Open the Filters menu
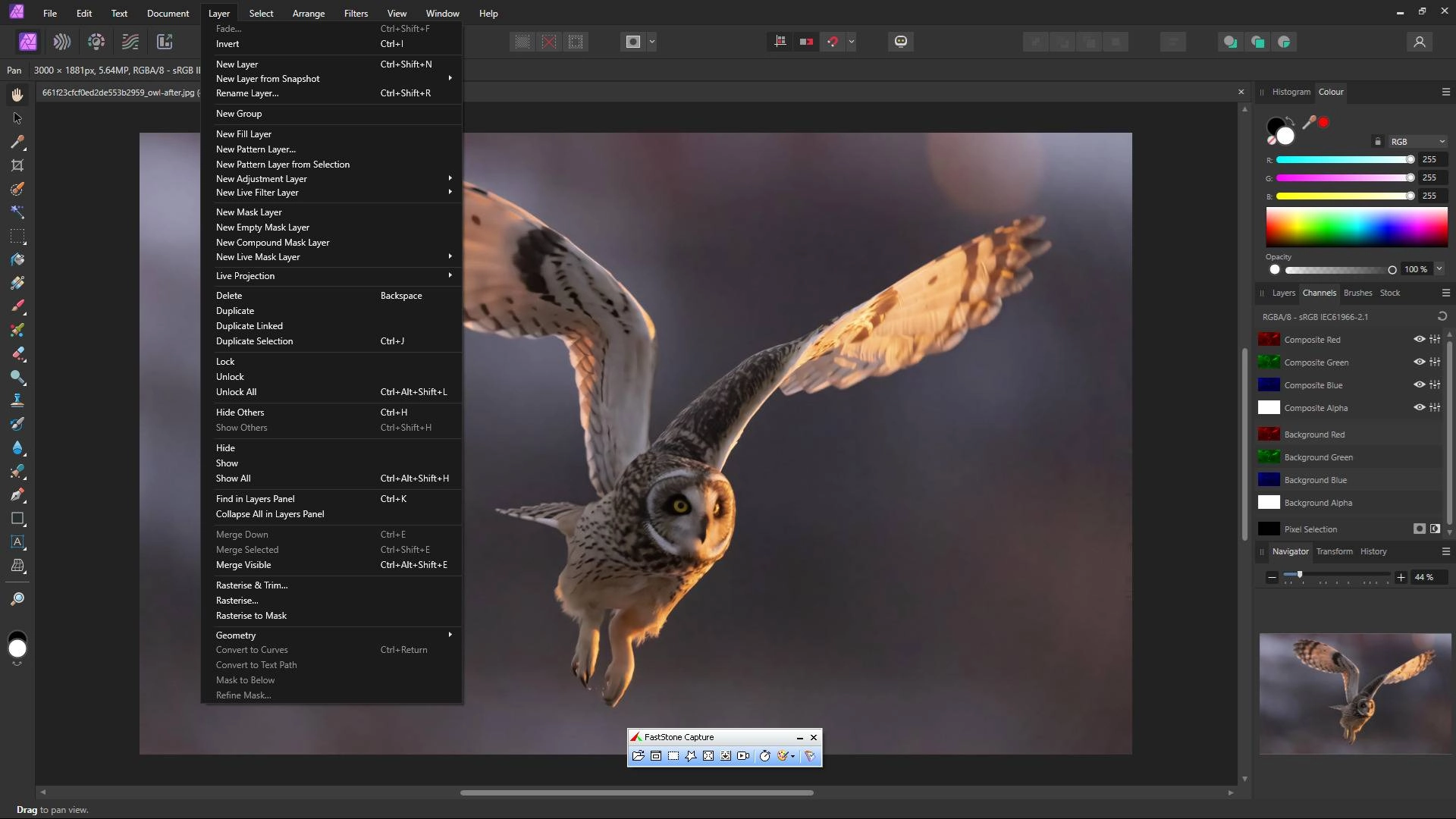This screenshot has height=819, width=1456. pyautogui.click(x=356, y=14)
